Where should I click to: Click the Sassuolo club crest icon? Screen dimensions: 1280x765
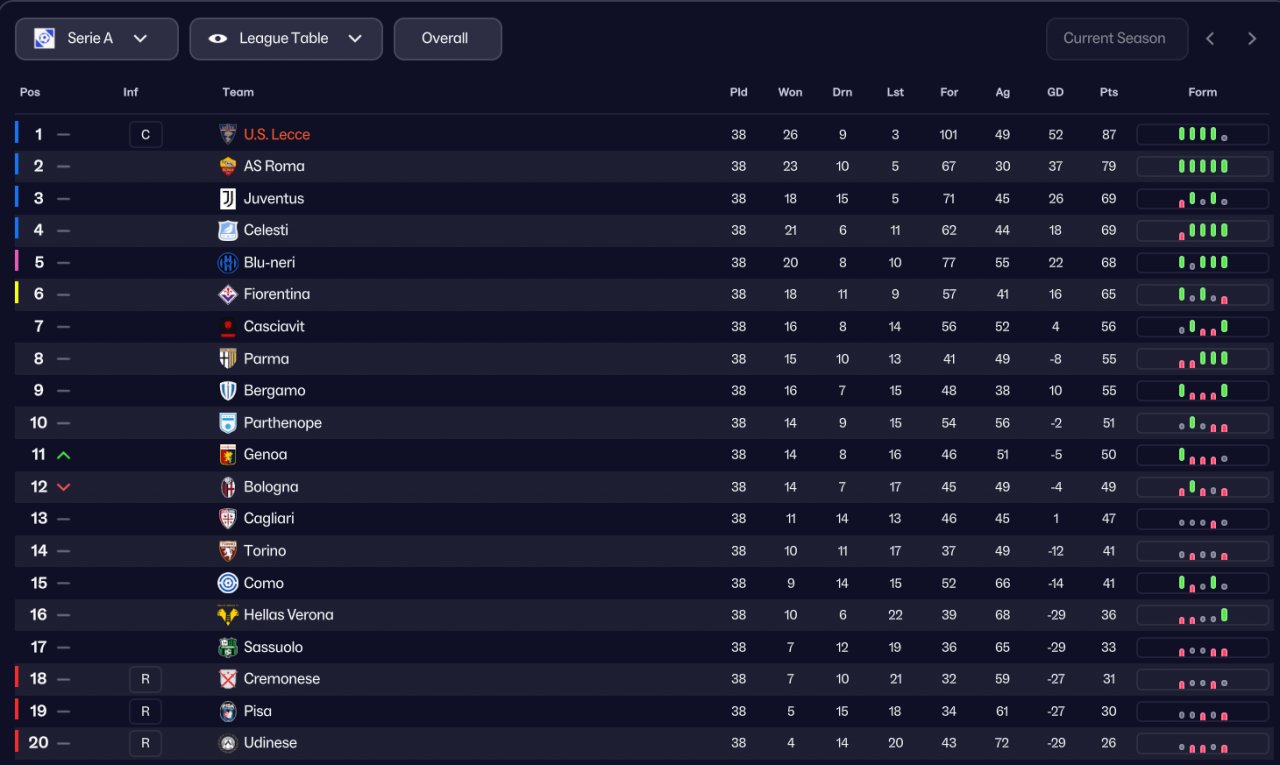pos(228,647)
